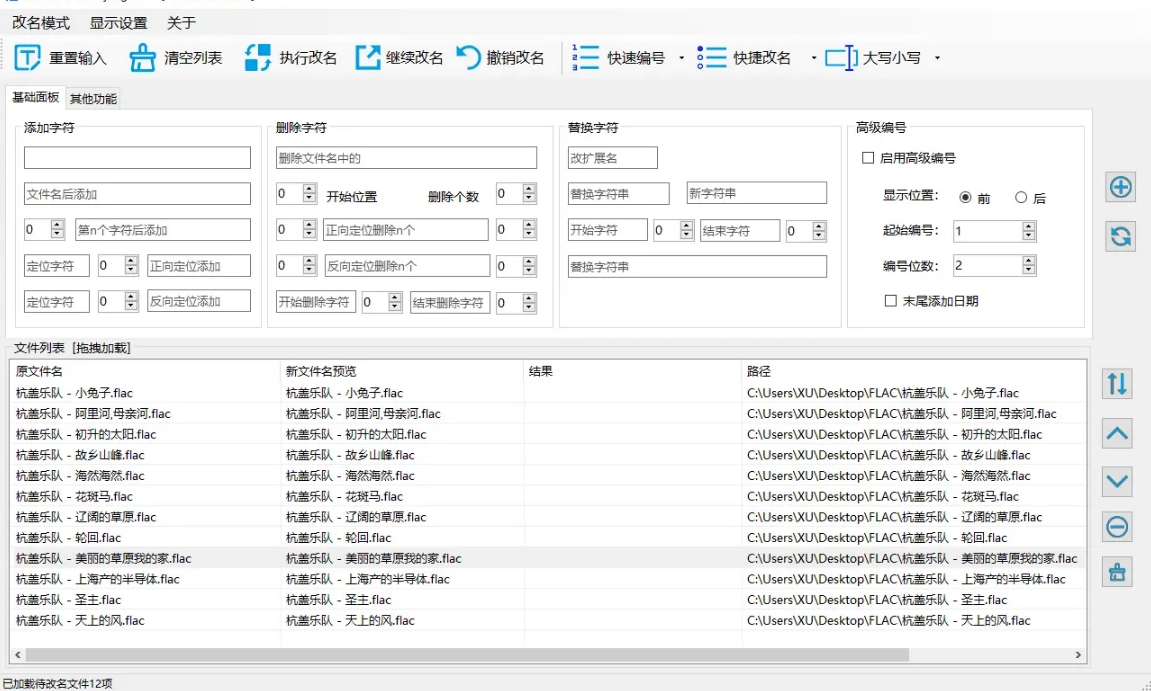Increase the 删除个数 spinner value
The height and width of the screenshot is (691, 1151).
(x=529, y=189)
